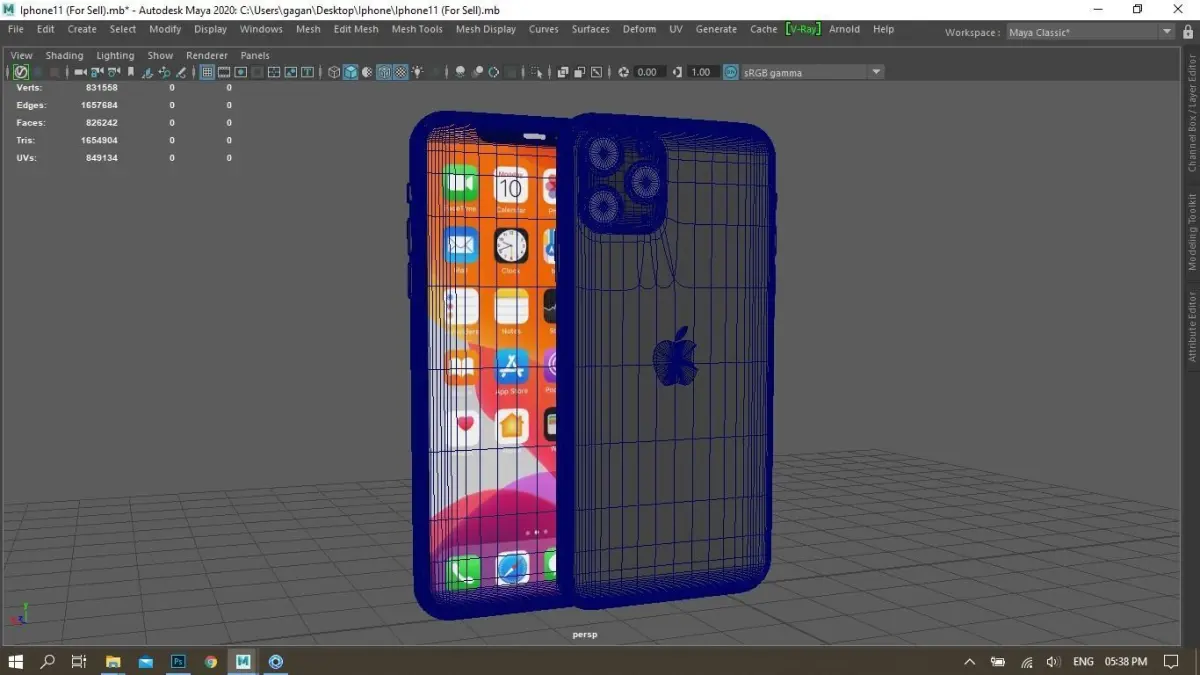Toggle the Textured display checker icon
This screenshot has width=1200, height=675.
coord(401,72)
